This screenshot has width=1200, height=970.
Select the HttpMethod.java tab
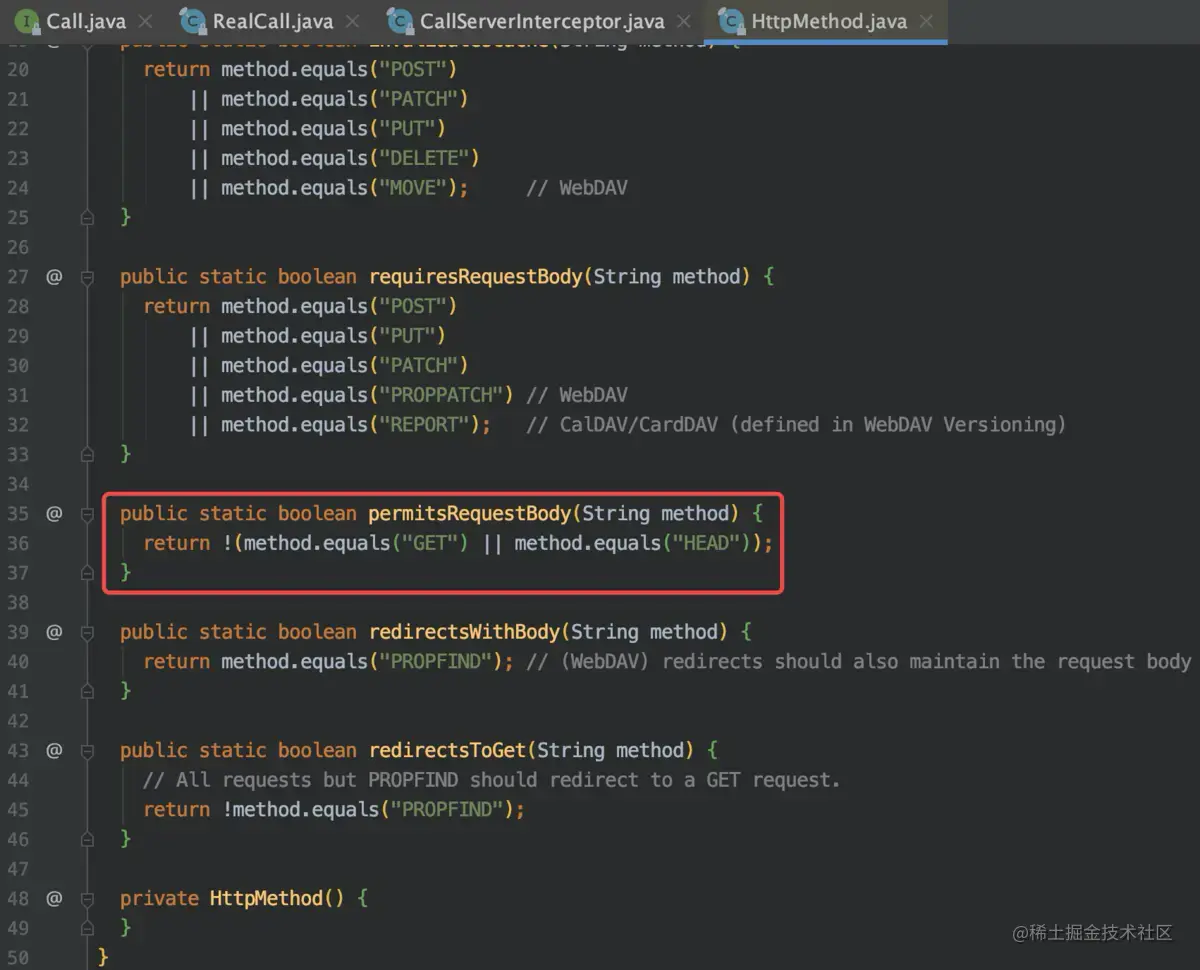(827, 21)
